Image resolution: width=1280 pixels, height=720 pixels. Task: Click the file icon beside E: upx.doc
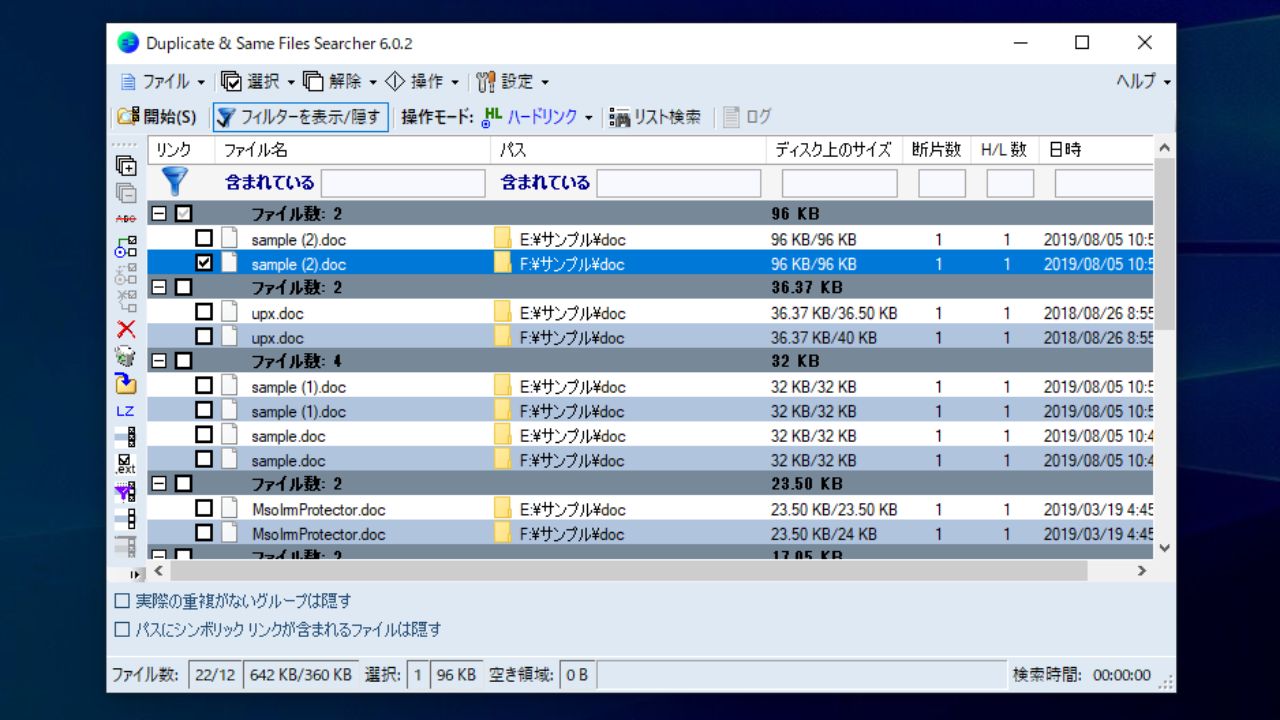(230, 313)
